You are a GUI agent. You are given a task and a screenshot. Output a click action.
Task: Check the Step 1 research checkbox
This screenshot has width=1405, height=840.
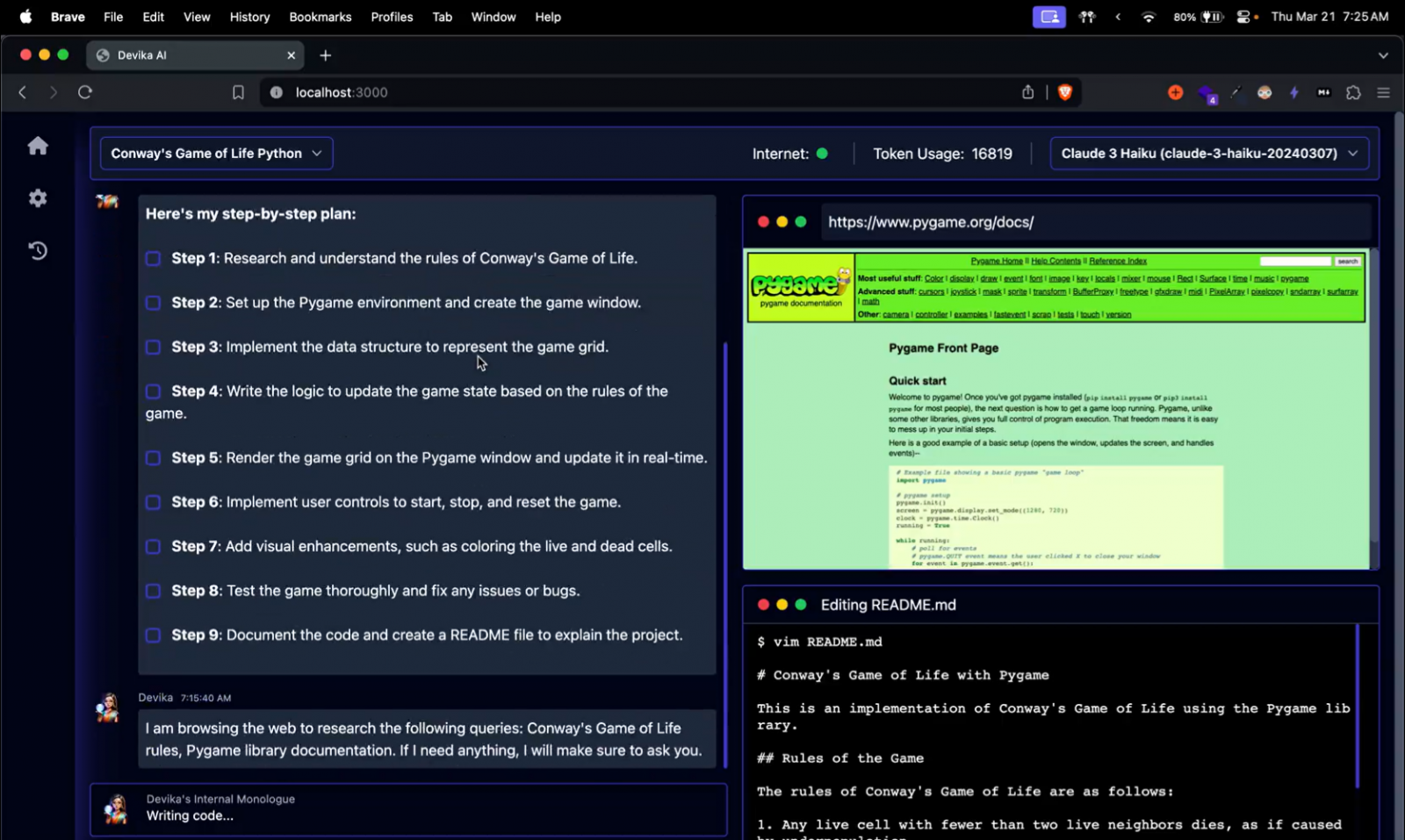(x=154, y=259)
